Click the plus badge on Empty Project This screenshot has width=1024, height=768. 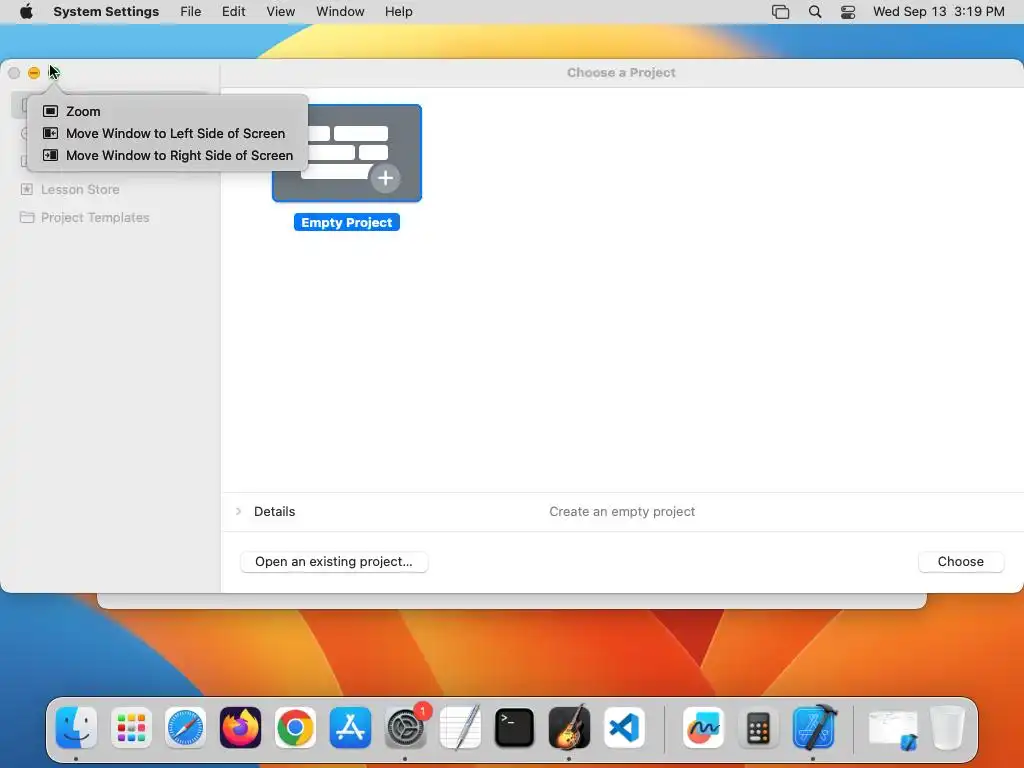pos(385,178)
